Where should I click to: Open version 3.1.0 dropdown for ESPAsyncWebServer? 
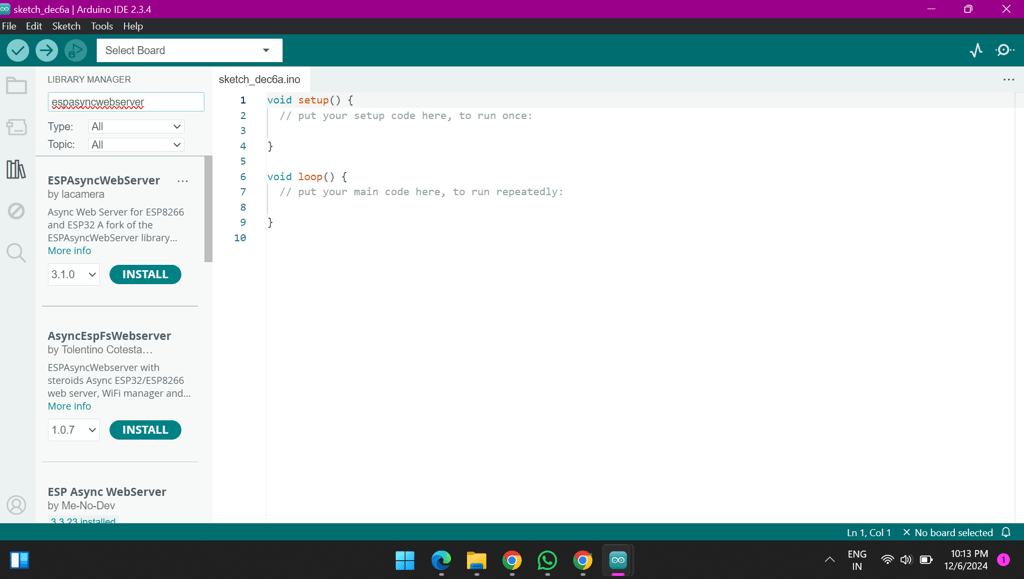73,275
